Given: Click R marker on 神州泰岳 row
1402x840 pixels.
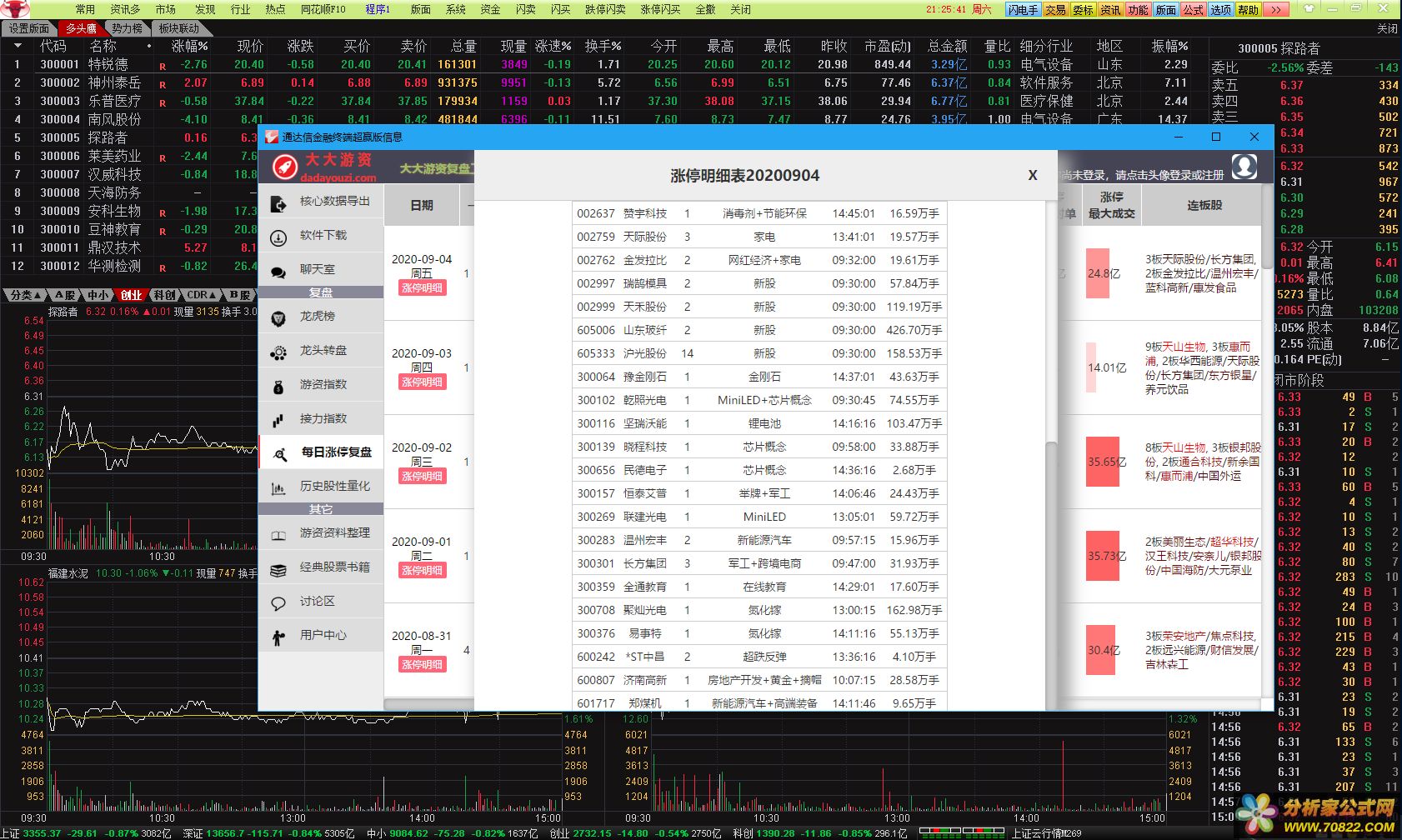Looking at the screenshot, I should click(x=163, y=84).
